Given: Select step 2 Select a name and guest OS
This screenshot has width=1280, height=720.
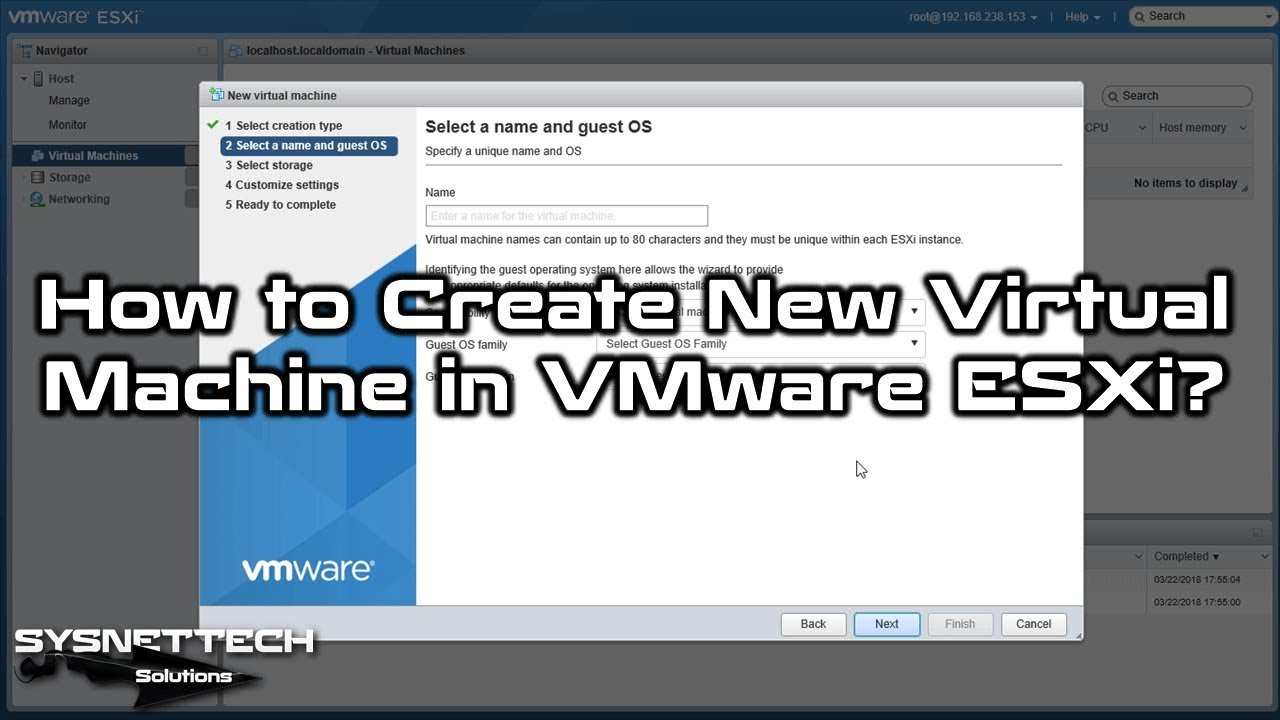Looking at the screenshot, I should coord(309,146).
